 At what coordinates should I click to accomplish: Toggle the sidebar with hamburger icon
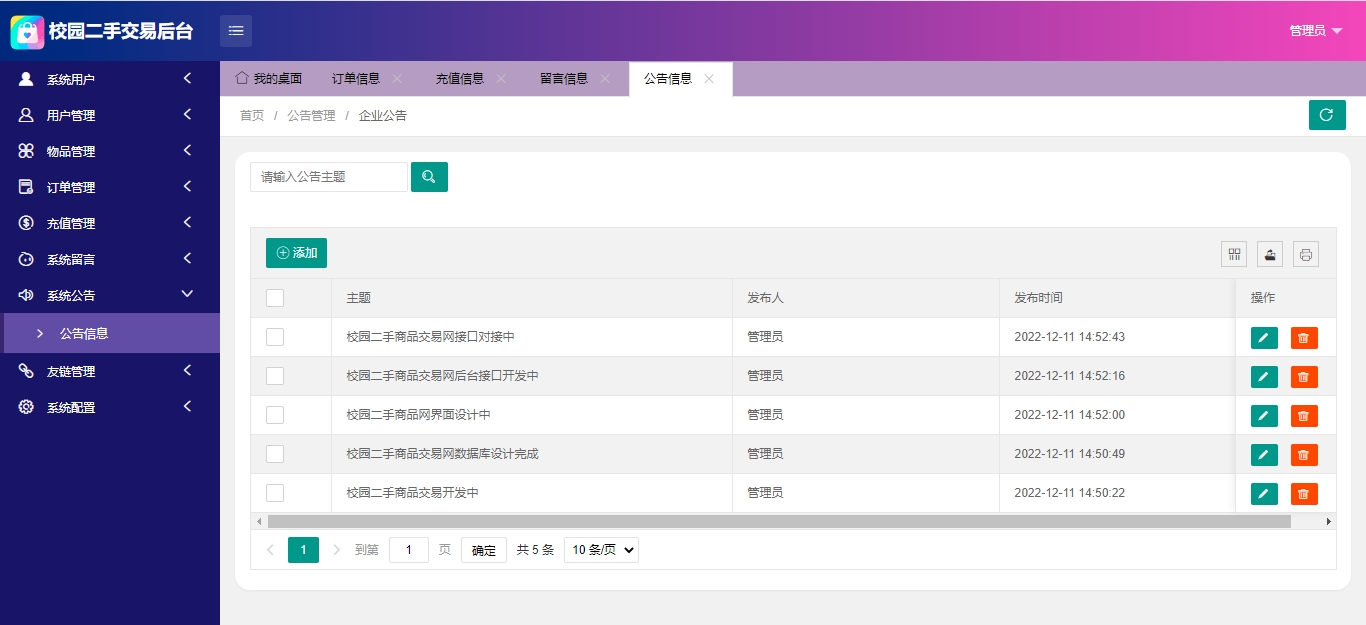pyautogui.click(x=236, y=31)
